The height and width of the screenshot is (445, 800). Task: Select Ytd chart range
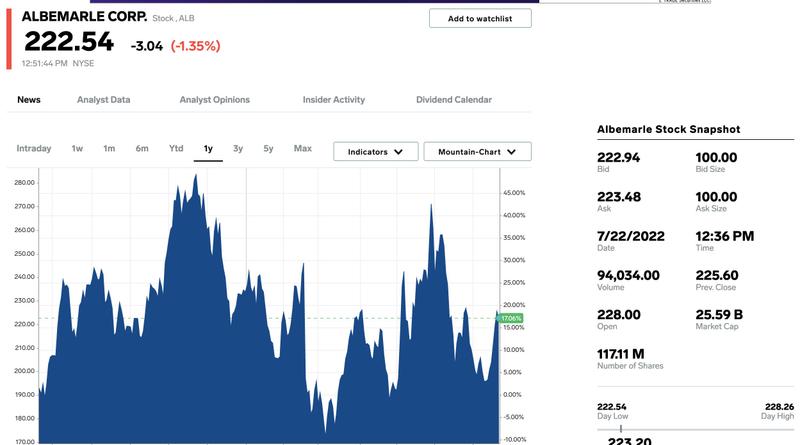pyautogui.click(x=176, y=148)
